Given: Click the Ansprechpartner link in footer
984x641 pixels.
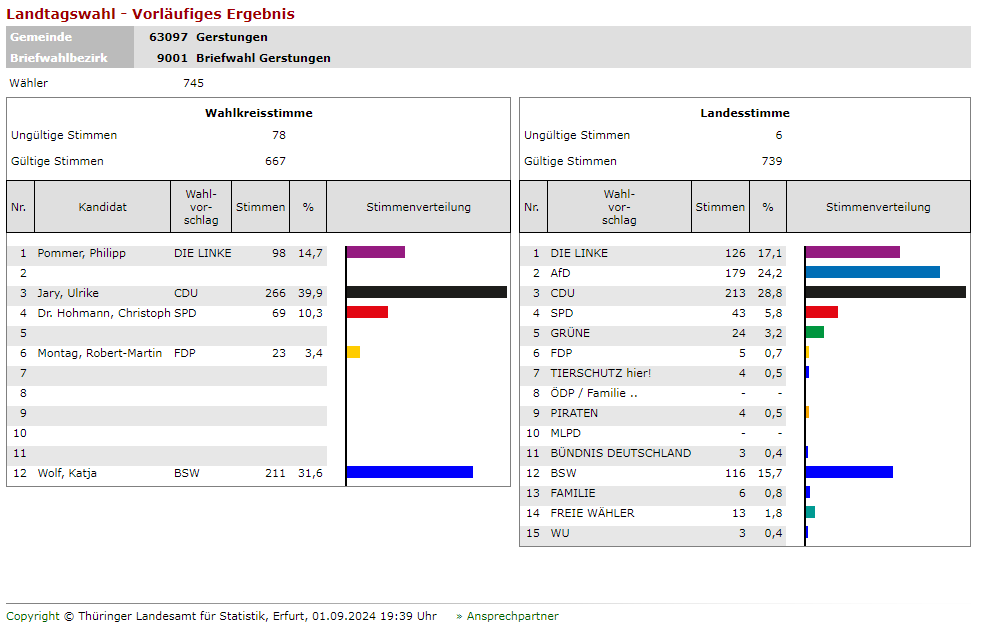Looking at the screenshot, I should point(512,616).
